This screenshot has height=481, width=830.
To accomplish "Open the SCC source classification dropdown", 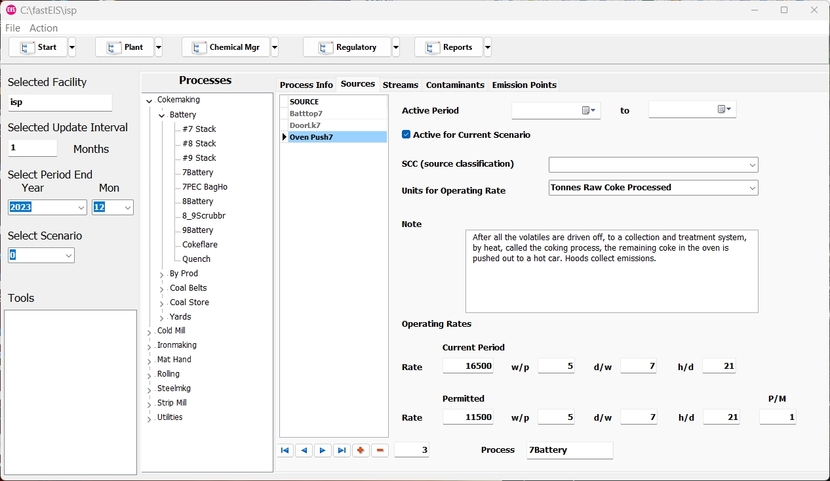I will point(752,165).
